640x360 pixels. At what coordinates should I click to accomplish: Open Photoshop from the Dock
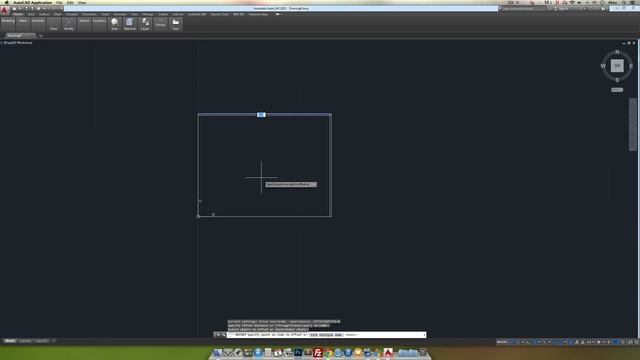tap(298, 353)
